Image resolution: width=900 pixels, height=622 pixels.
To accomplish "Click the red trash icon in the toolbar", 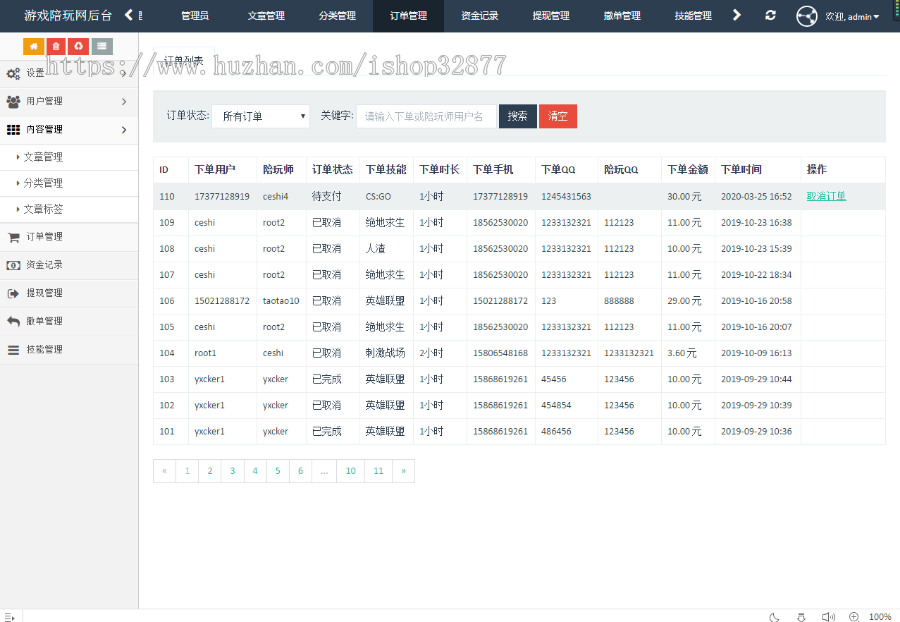I will 57,46.
